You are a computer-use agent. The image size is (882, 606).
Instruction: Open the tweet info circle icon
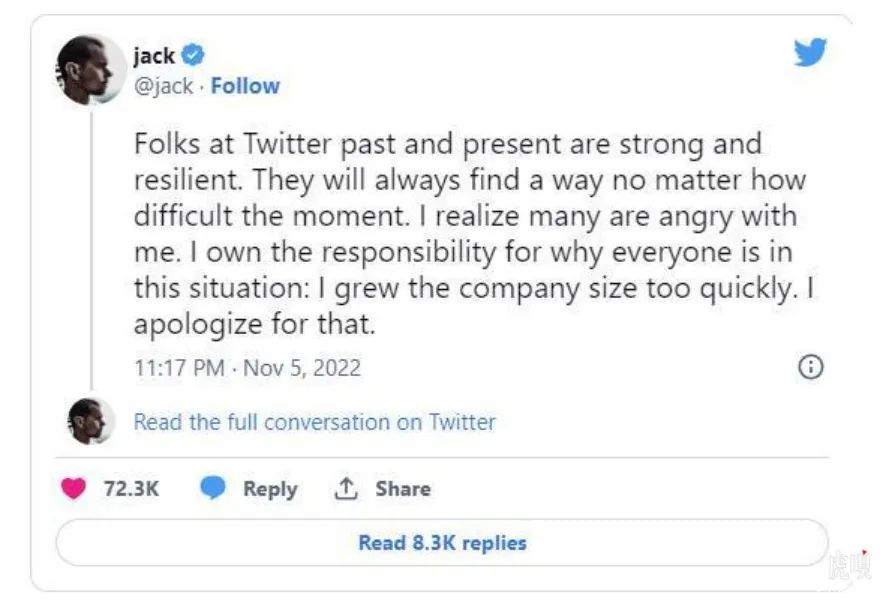[x=810, y=367]
